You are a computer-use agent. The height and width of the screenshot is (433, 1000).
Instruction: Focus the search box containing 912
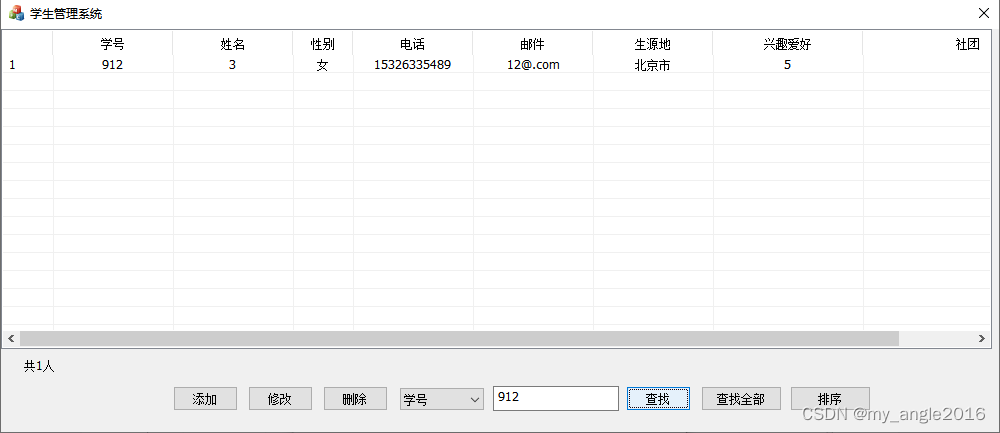pos(555,398)
